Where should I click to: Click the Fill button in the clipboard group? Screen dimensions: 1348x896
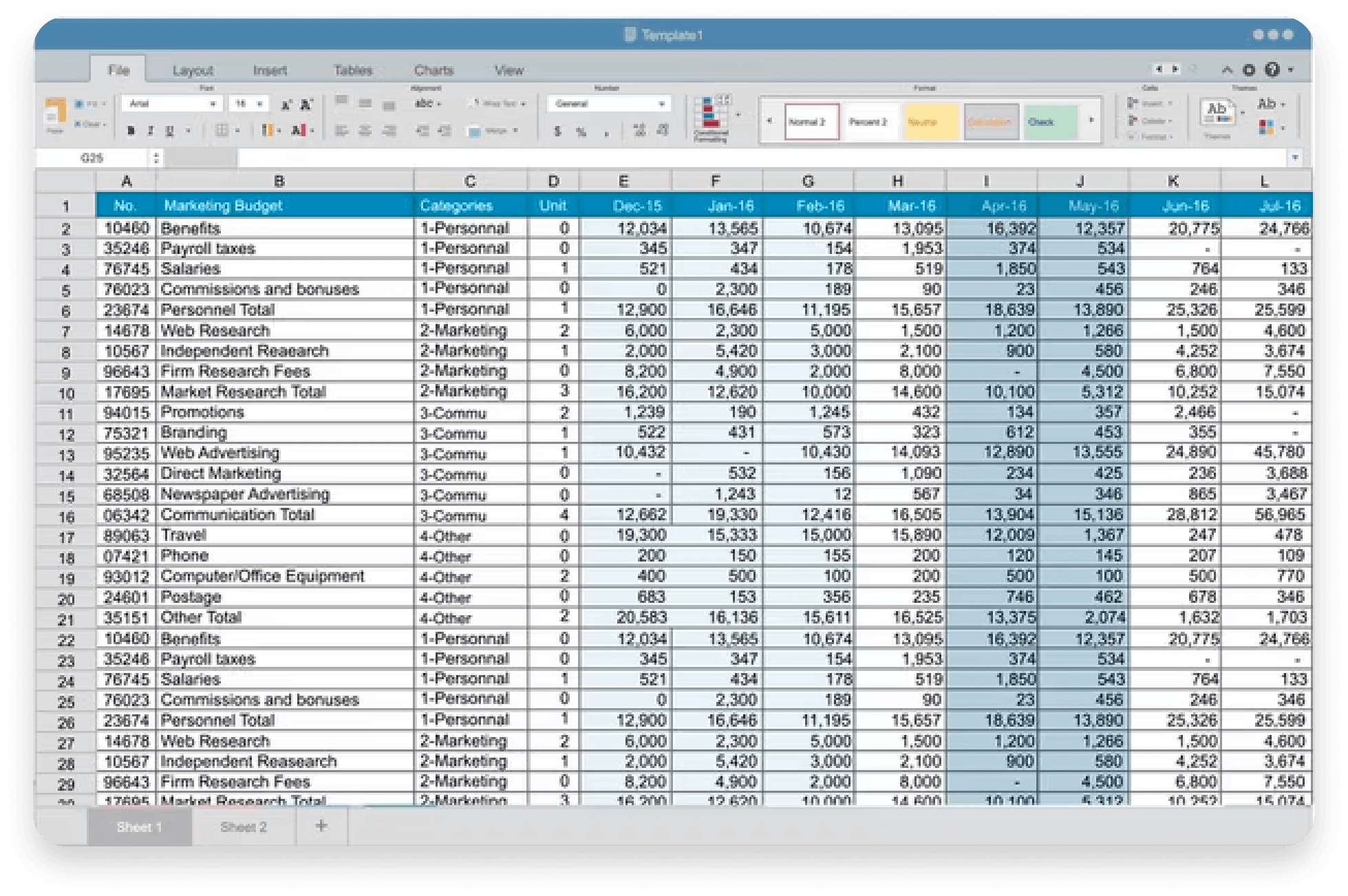(x=89, y=104)
